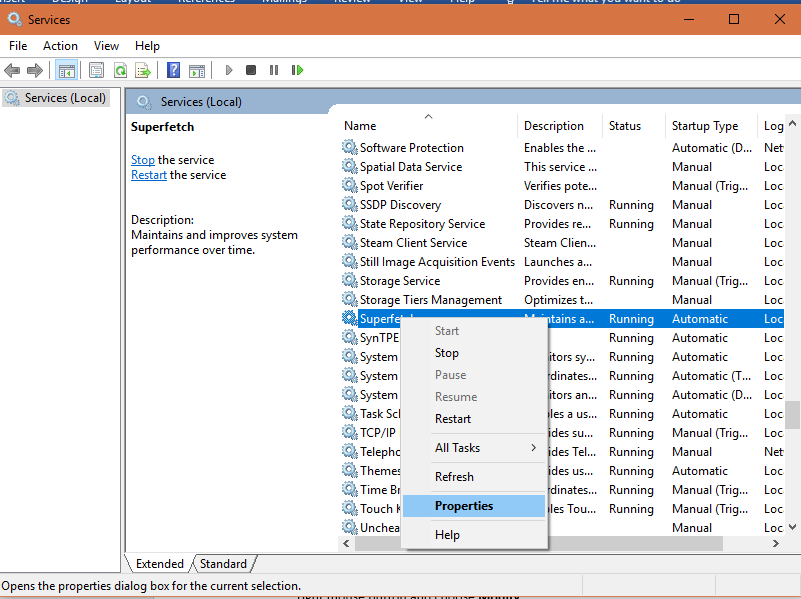The image size is (801, 599).
Task: Click the Restart Service toolbar icon
Action: 297,70
